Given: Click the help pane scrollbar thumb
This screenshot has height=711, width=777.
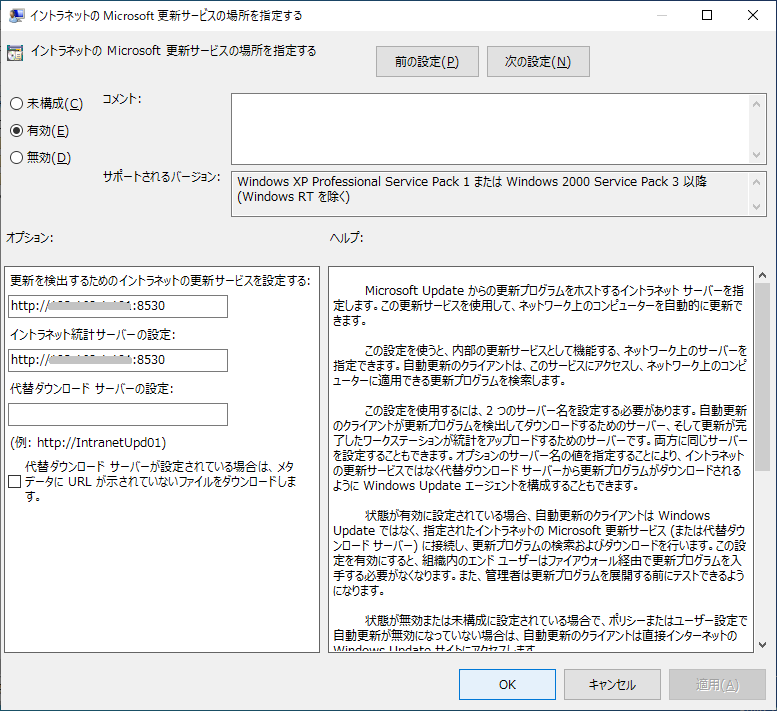Looking at the screenshot, I should point(763,377).
